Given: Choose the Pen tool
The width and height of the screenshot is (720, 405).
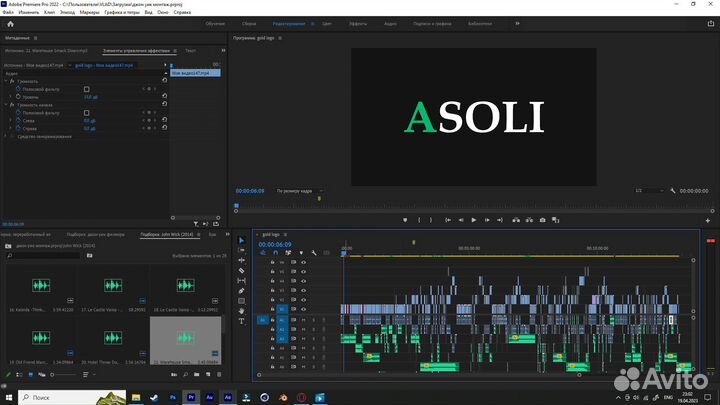Looking at the screenshot, I should 241,290.
